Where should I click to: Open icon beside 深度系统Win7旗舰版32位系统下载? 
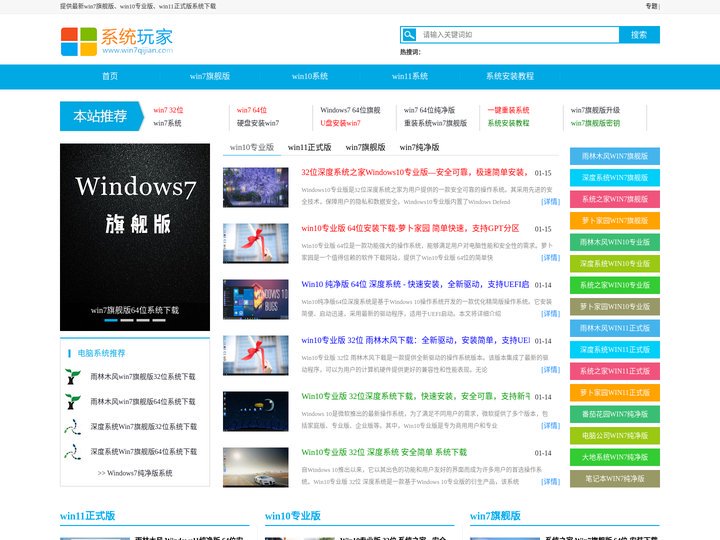73,427
